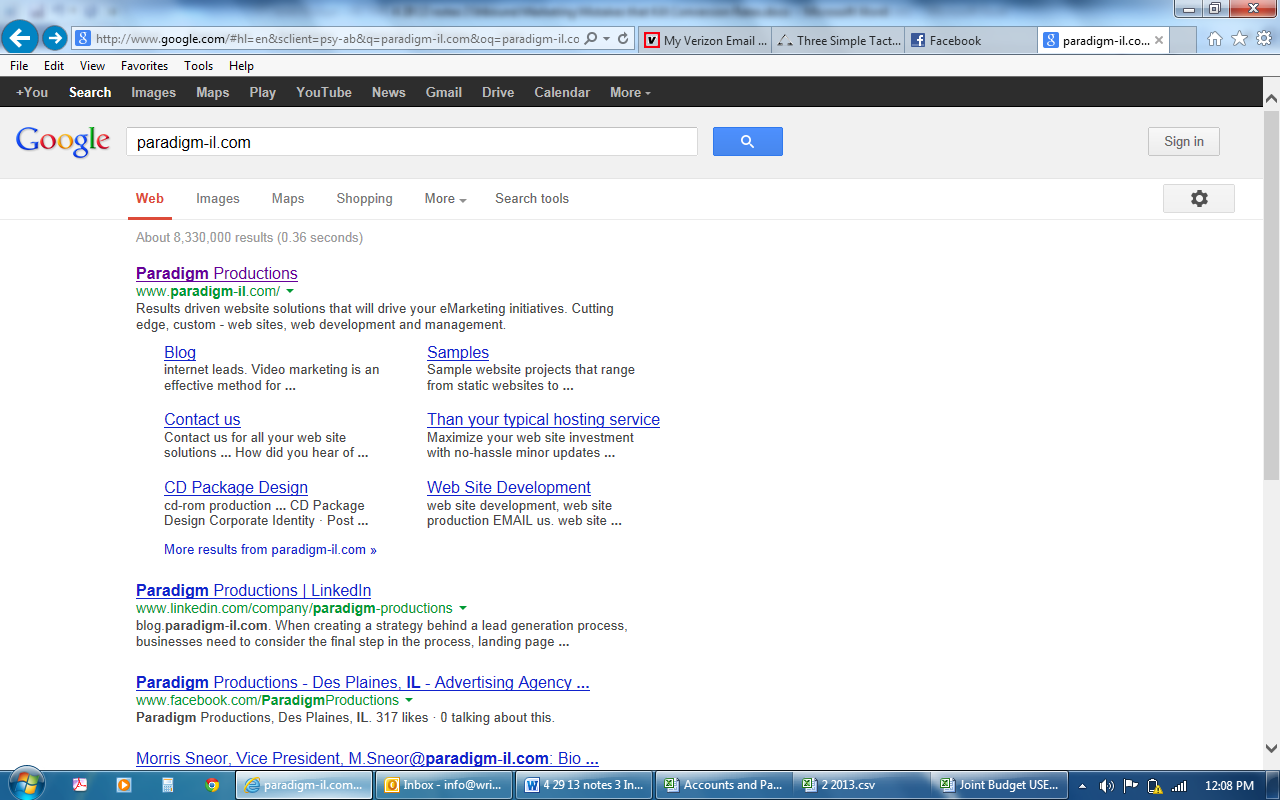Go forward with the browser forward arrow
1280x800 pixels.
[55, 39]
